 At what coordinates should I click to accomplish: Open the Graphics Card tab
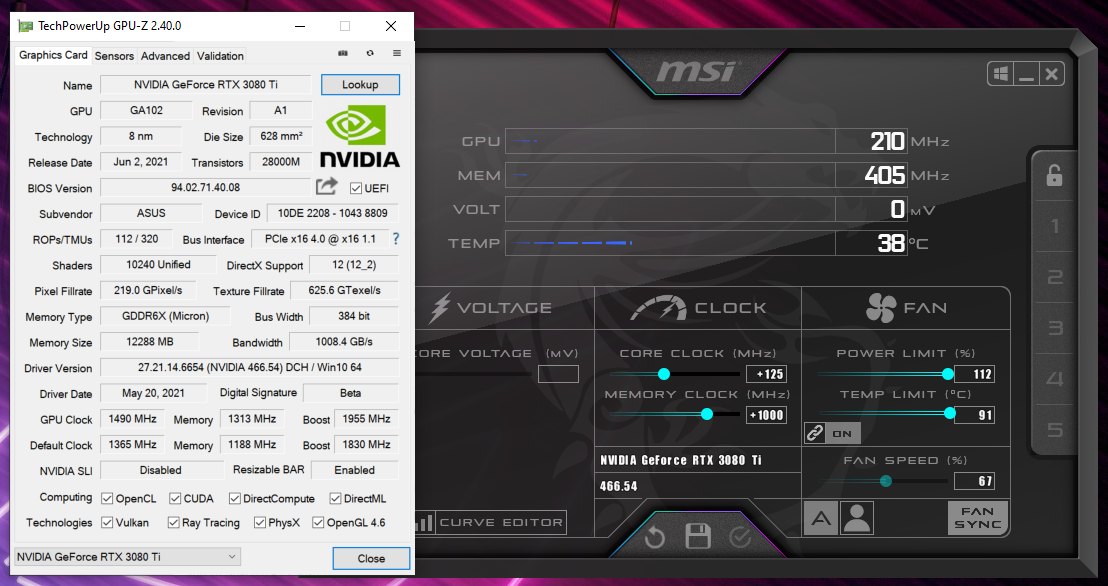[x=53, y=55]
